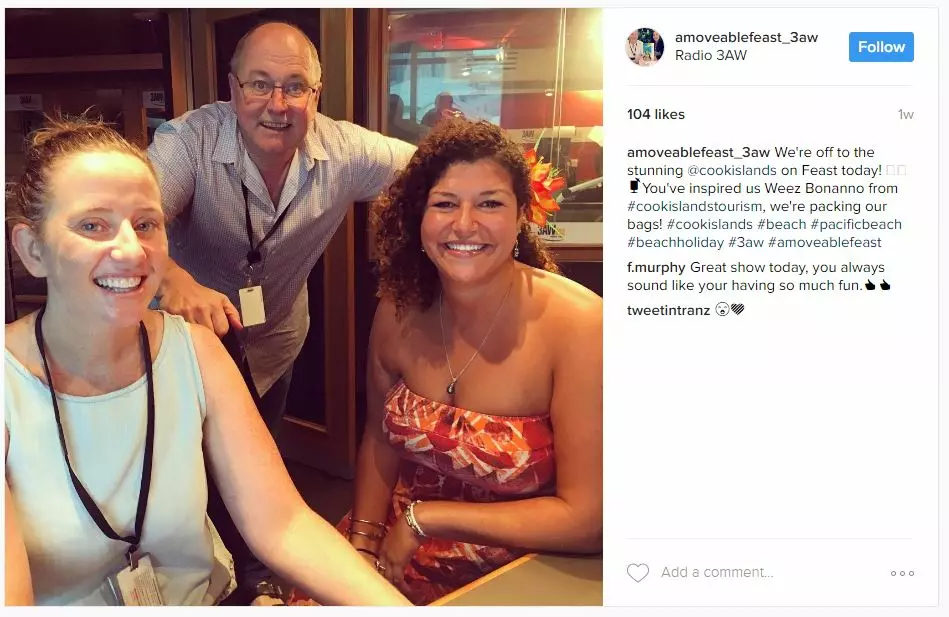Viewport: 949px width, 617px height.
Task: Open the #beach hashtag
Action: pos(781,224)
